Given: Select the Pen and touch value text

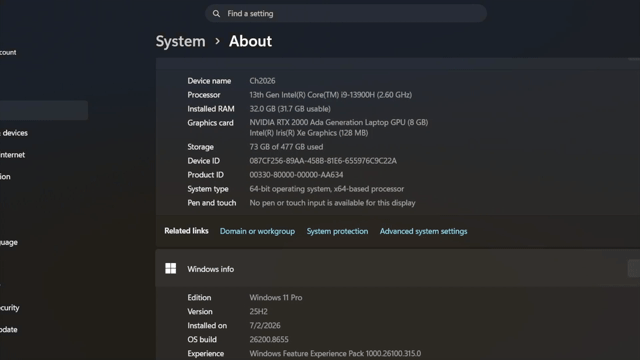Looking at the screenshot, I should point(332,203).
